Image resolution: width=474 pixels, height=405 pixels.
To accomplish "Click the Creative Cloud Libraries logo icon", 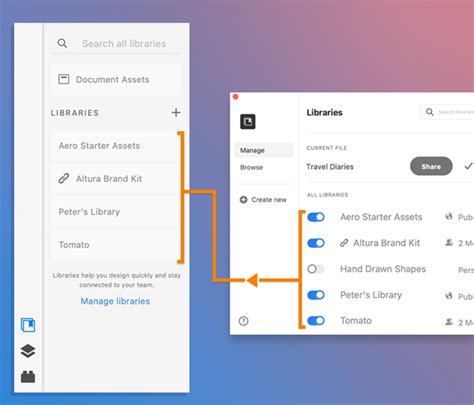I will (248, 121).
